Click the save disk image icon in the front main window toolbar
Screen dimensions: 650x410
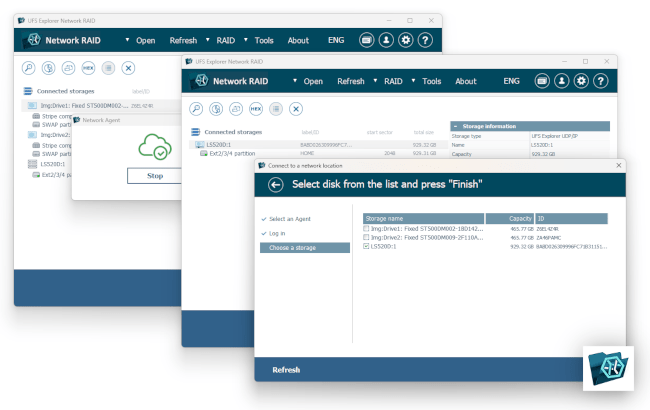point(236,109)
